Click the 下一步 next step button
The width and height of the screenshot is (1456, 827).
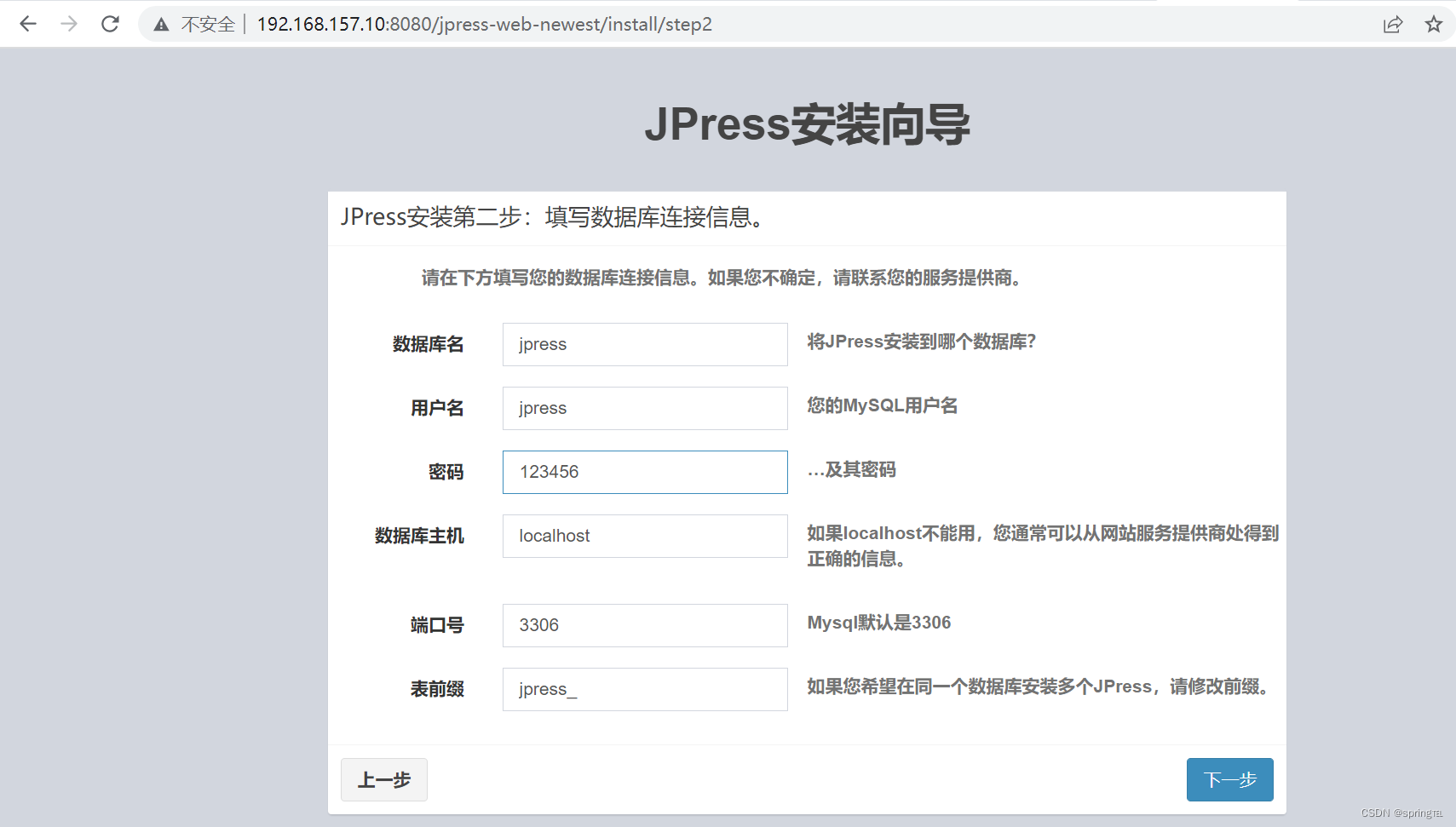point(1229,779)
